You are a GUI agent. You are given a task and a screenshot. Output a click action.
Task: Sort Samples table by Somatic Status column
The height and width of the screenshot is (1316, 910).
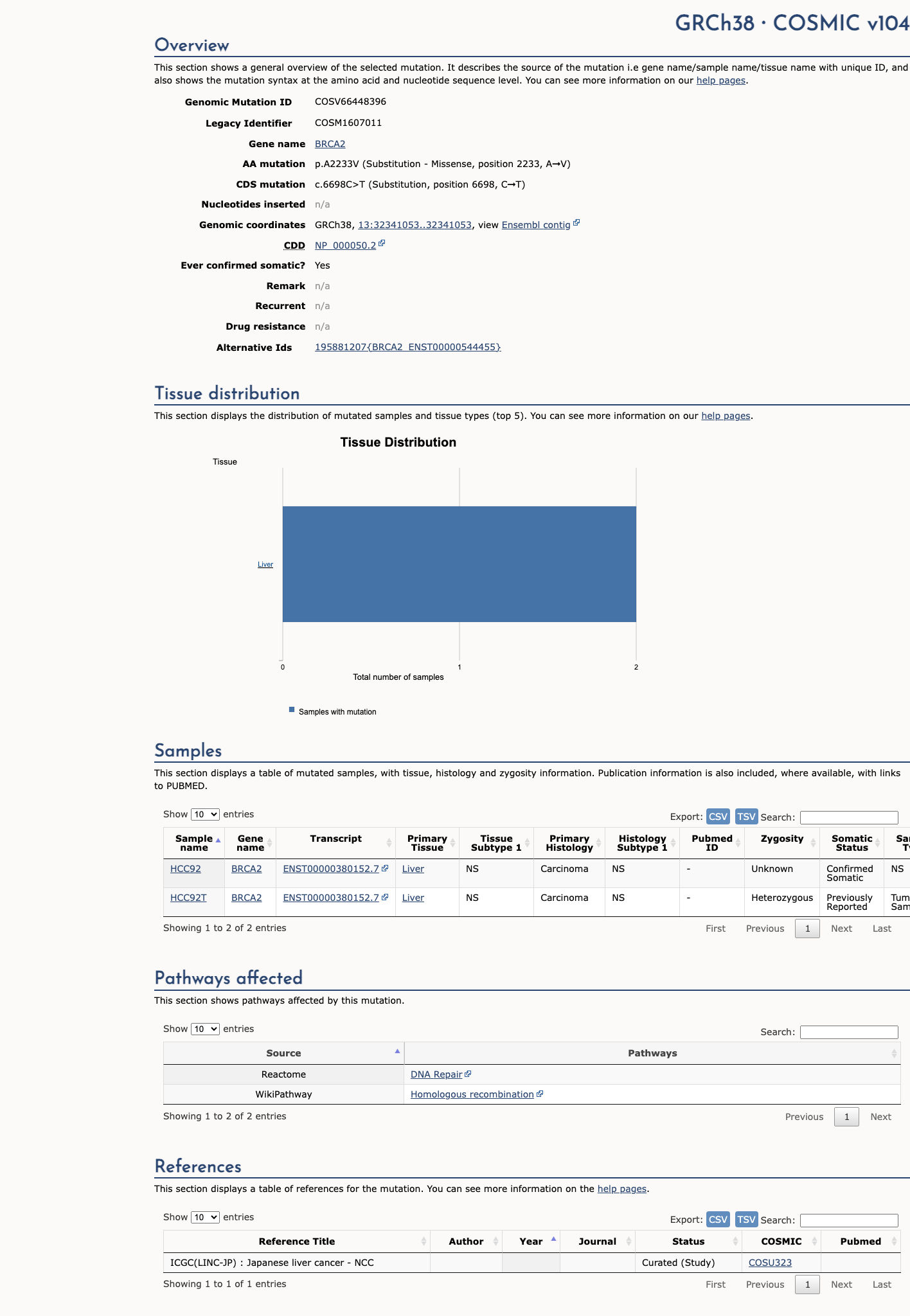[852, 843]
